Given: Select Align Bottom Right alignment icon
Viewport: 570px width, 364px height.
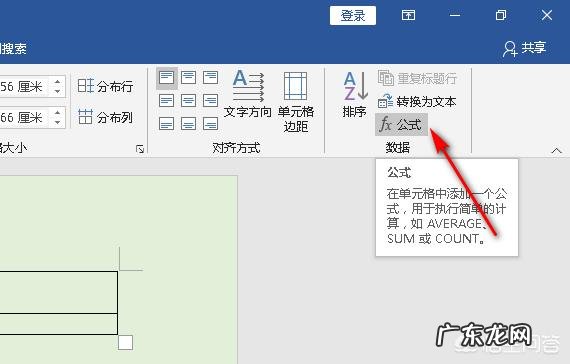Looking at the screenshot, I should pyautogui.click(x=210, y=124).
